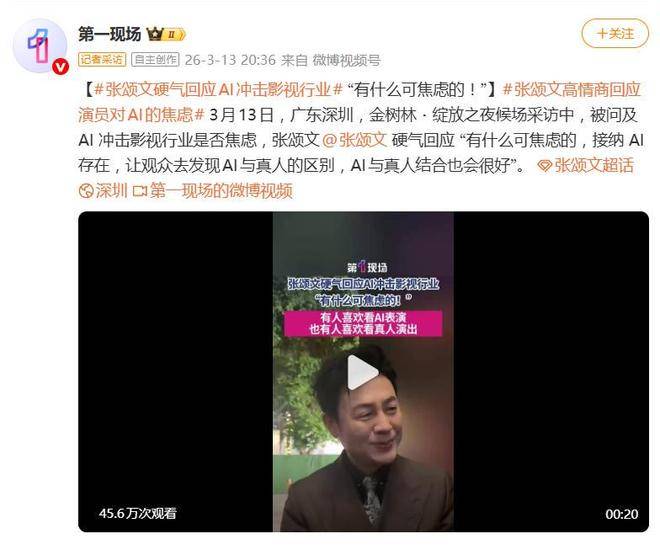Click the video duration label 00:20
The width and height of the screenshot is (660, 555).
[622, 514]
